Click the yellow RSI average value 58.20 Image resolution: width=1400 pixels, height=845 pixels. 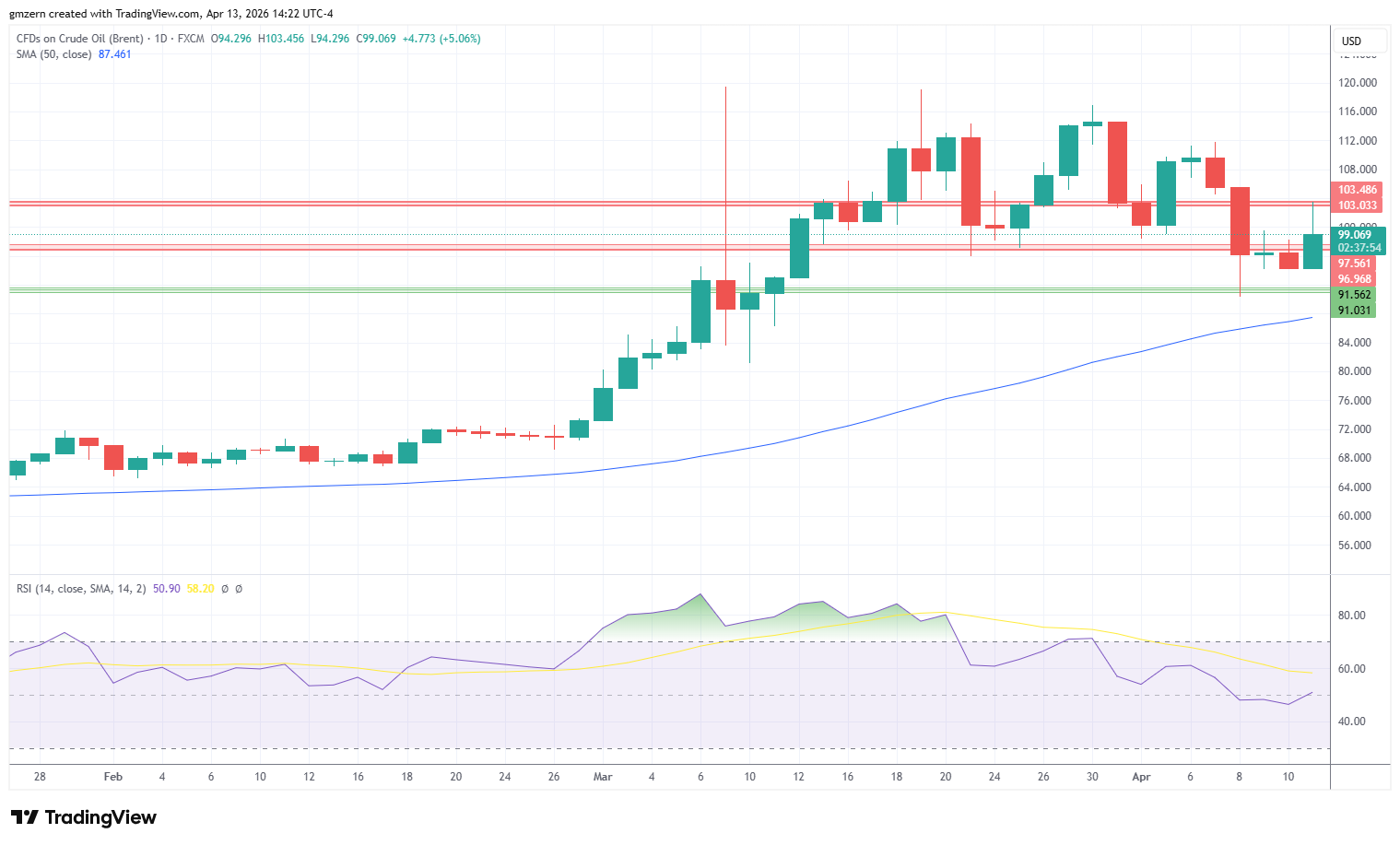coord(201,589)
